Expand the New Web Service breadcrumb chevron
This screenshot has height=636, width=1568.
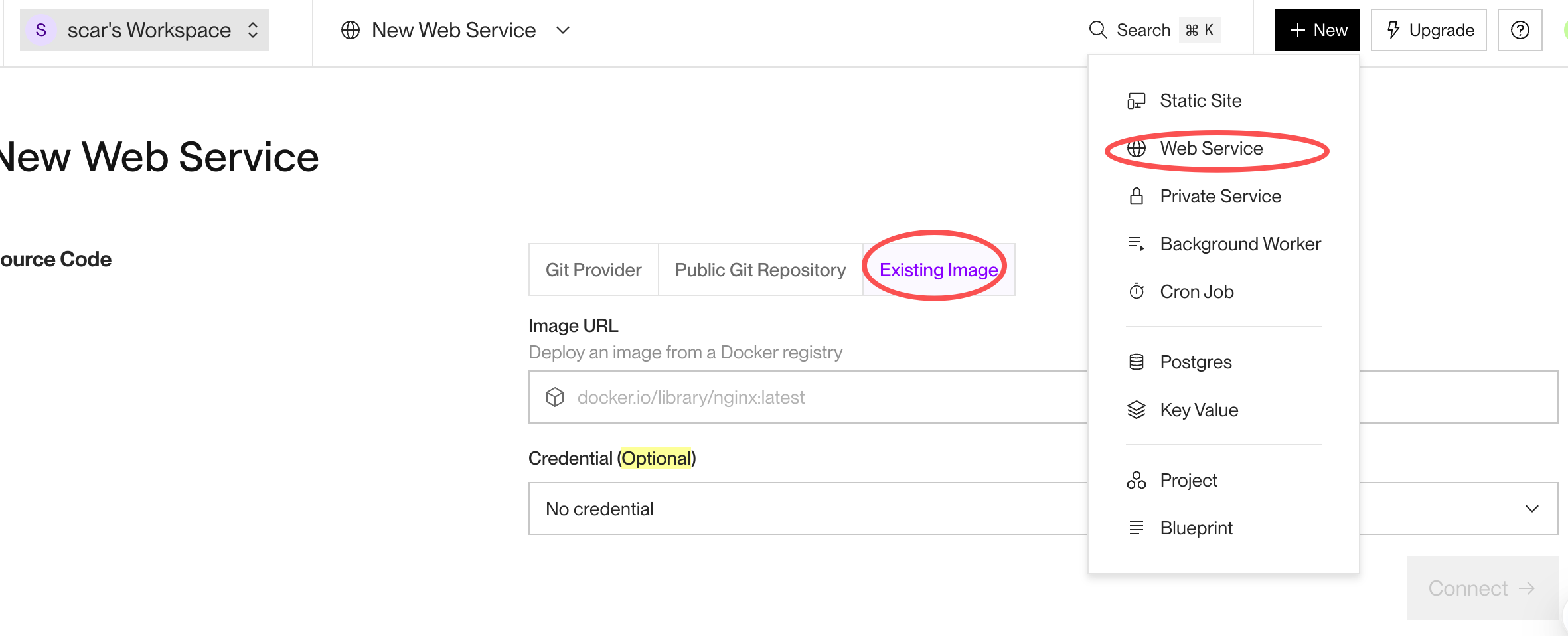[x=563, y=30]
